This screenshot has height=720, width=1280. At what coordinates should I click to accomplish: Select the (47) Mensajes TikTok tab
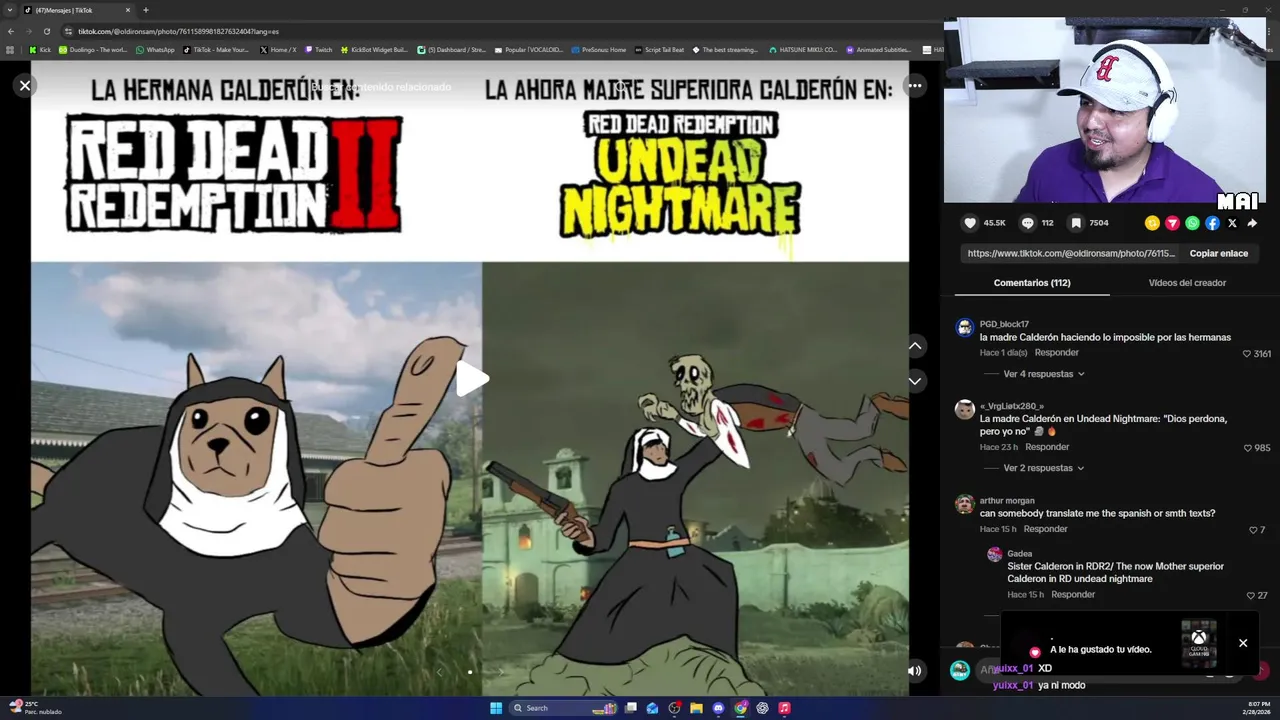click(78, 10)
